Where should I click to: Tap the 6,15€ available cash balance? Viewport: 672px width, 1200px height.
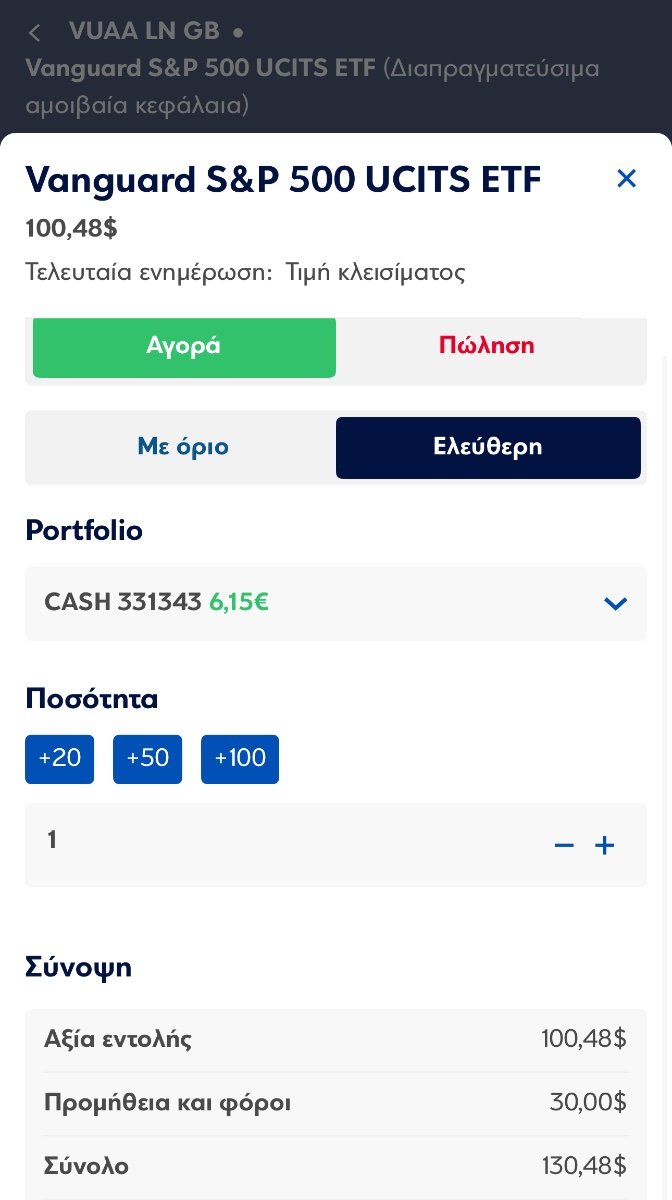point(239,602)
